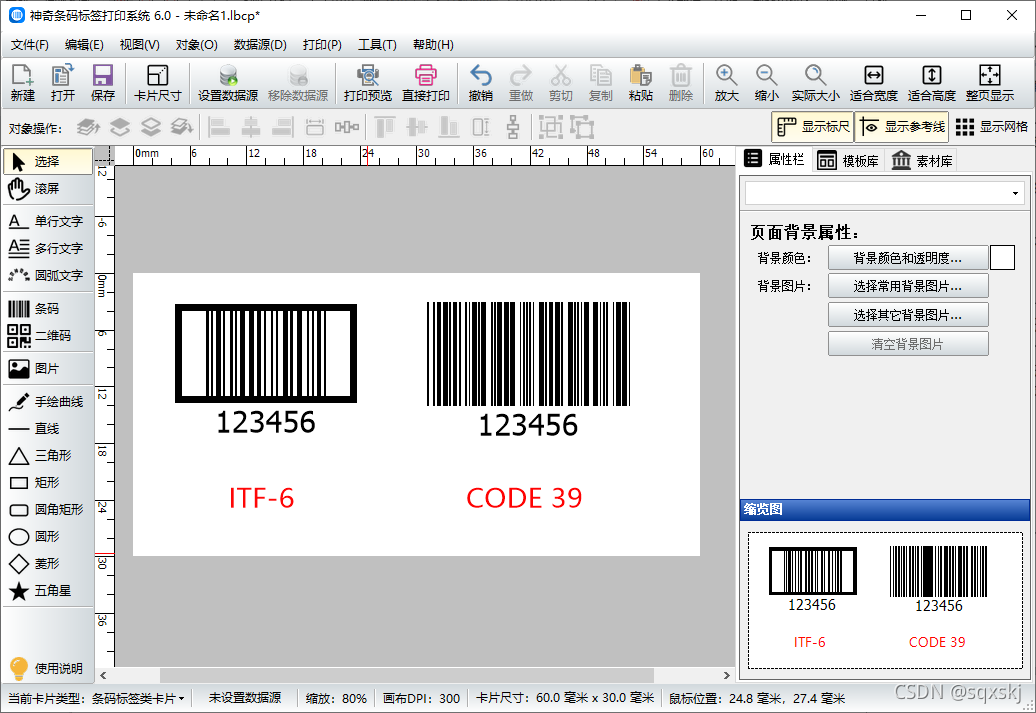Select the 二维码 QR code tool

[48, 336]
